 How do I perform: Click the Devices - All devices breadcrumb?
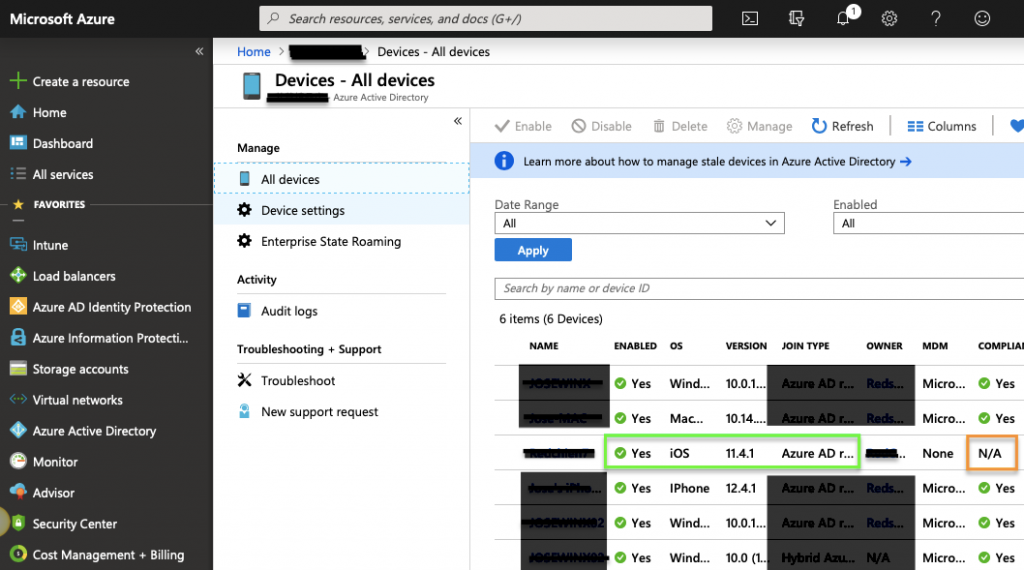pos(433,52)
